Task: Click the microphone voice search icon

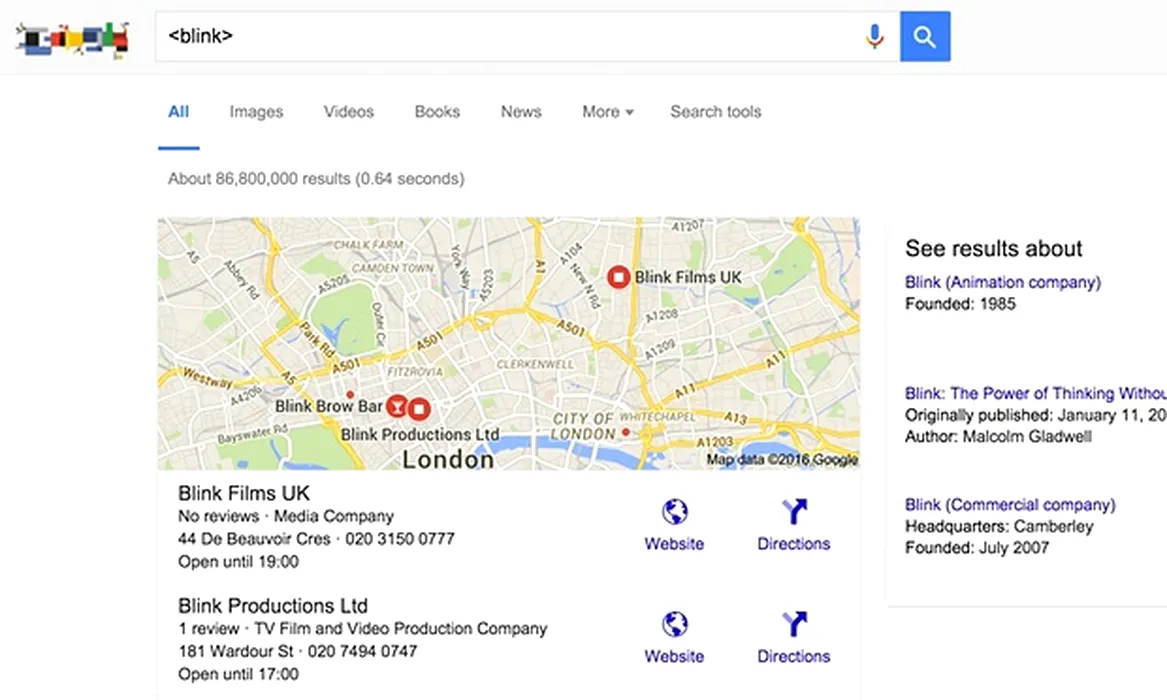Action: pos(875,37)
